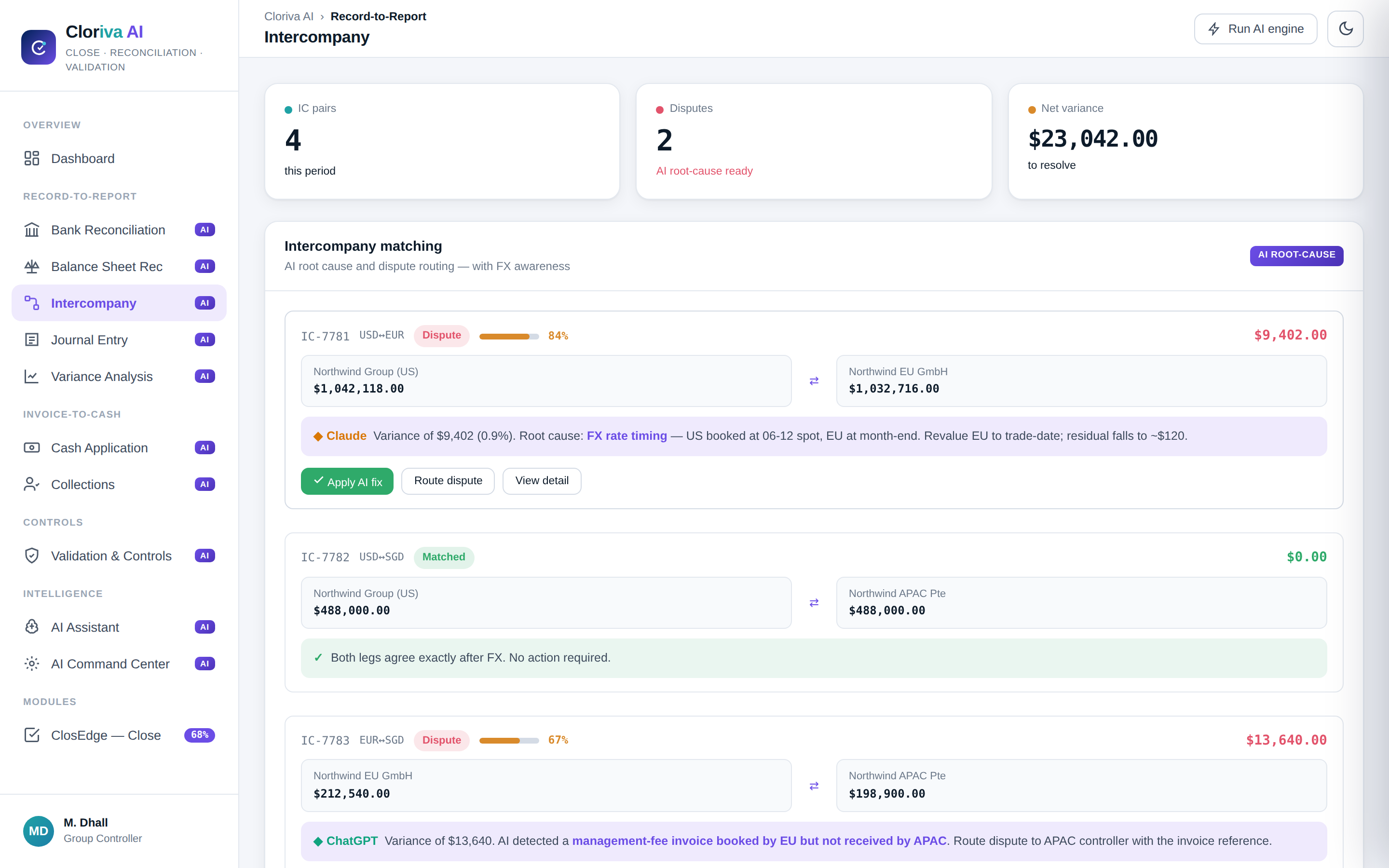Image resolution: width=1389 pixels, height=868 pixels.
Task: Click the Net variance summary card
Action: pos(1186,142)
